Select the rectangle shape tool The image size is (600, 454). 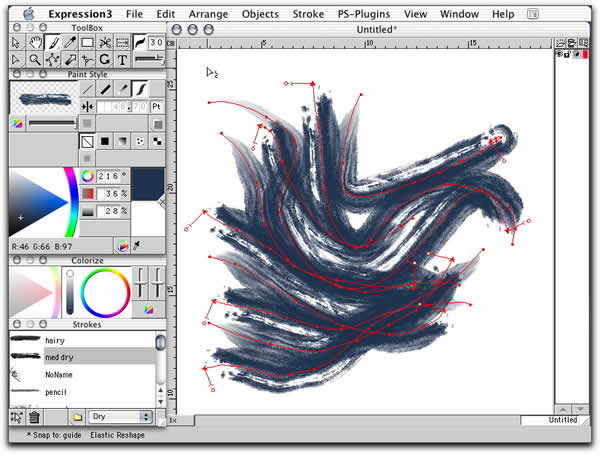point(87,42)
